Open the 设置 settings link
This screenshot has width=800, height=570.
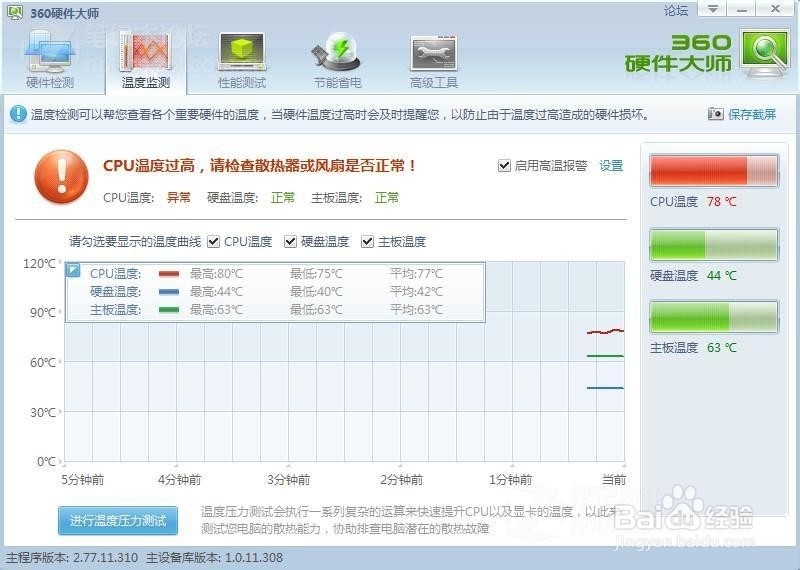tap(611, 166)
